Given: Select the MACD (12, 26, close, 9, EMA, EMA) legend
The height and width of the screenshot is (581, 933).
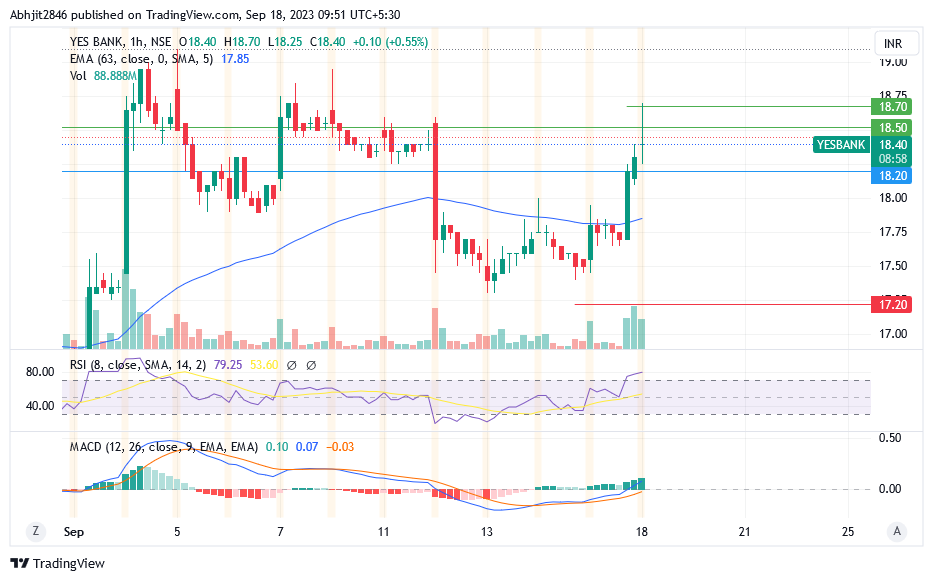Looking at the screenshot, I should 164,446.
